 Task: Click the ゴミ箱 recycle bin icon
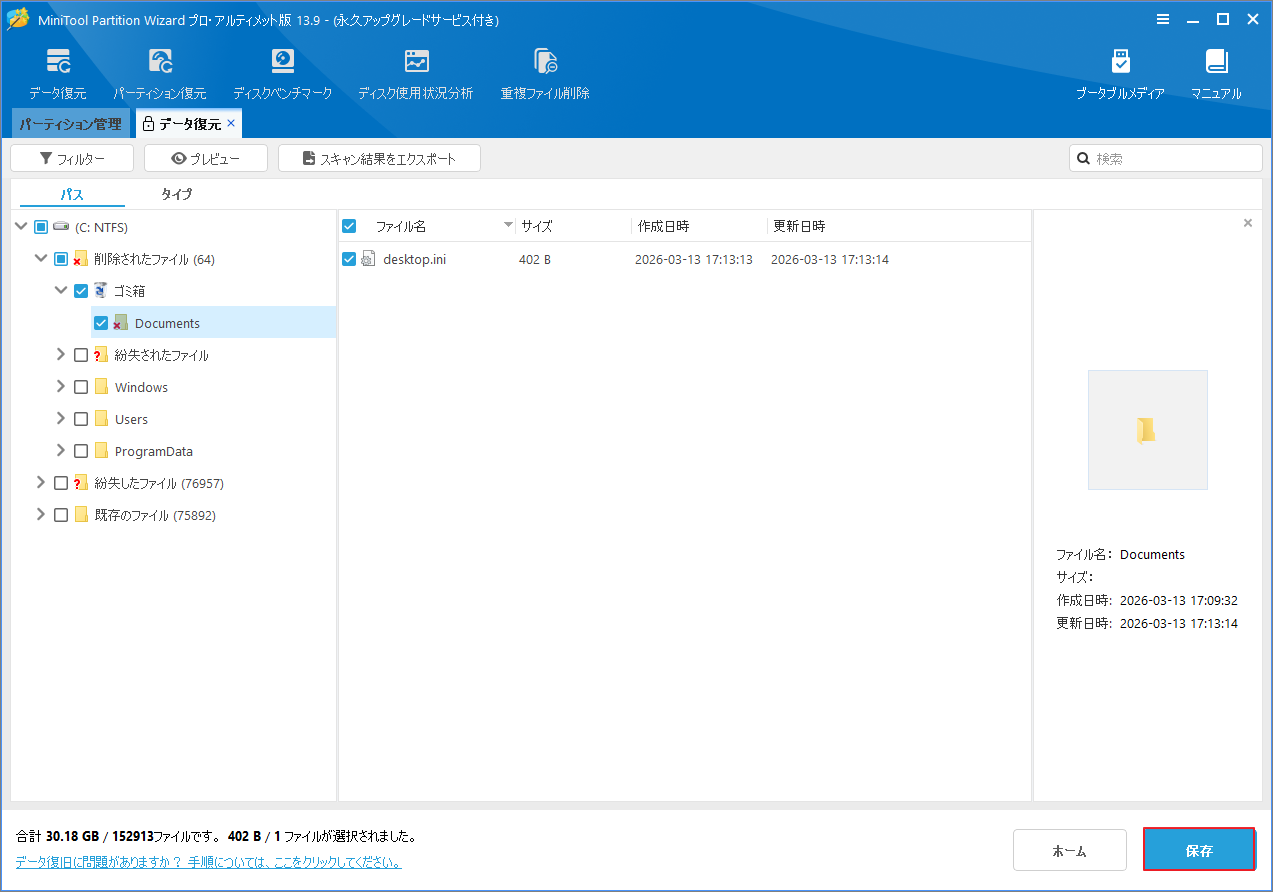click(101, 291)
